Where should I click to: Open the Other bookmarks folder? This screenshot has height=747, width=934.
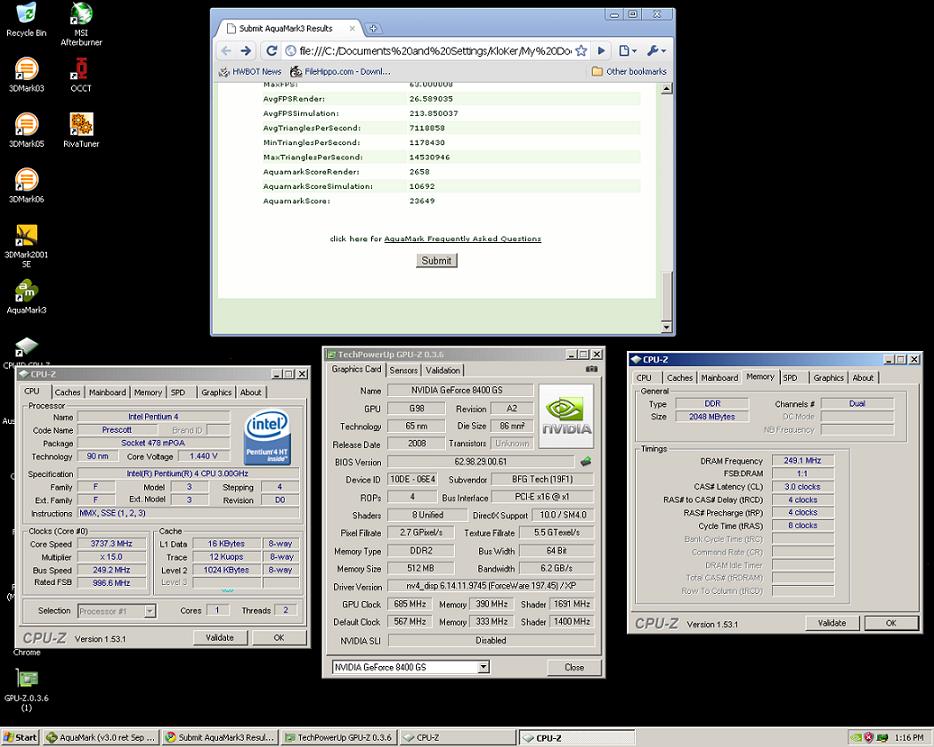[x=629, y=71]
